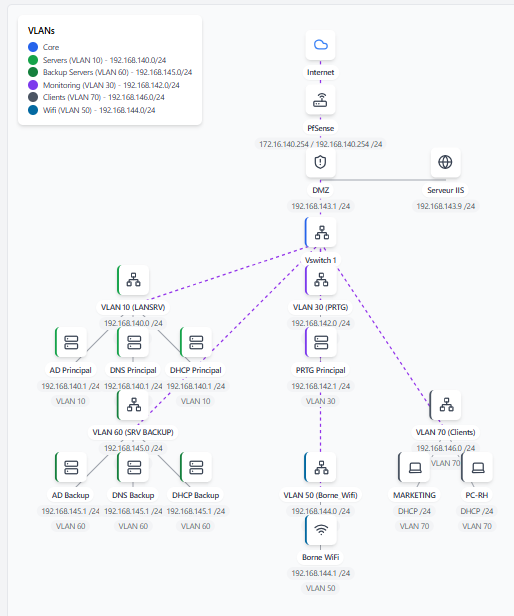Screen dimensions: 514x616
Task: Click the 'DNS Principal' label
Action: (x=133, y=370)
